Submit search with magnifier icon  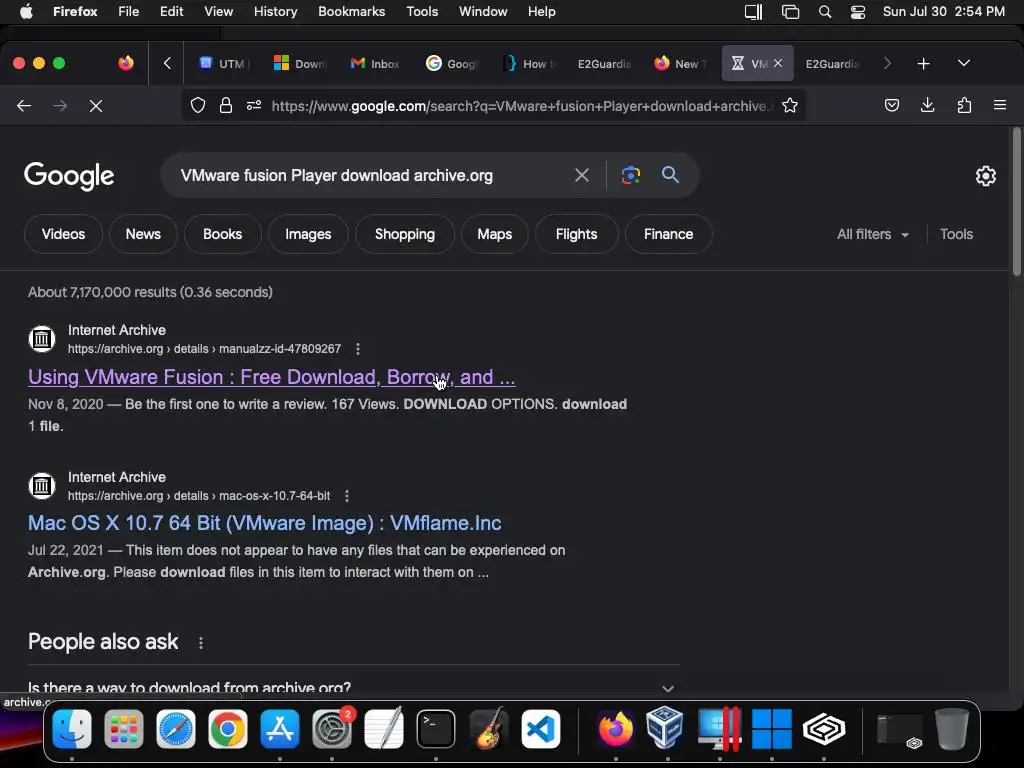coord(670,174)
